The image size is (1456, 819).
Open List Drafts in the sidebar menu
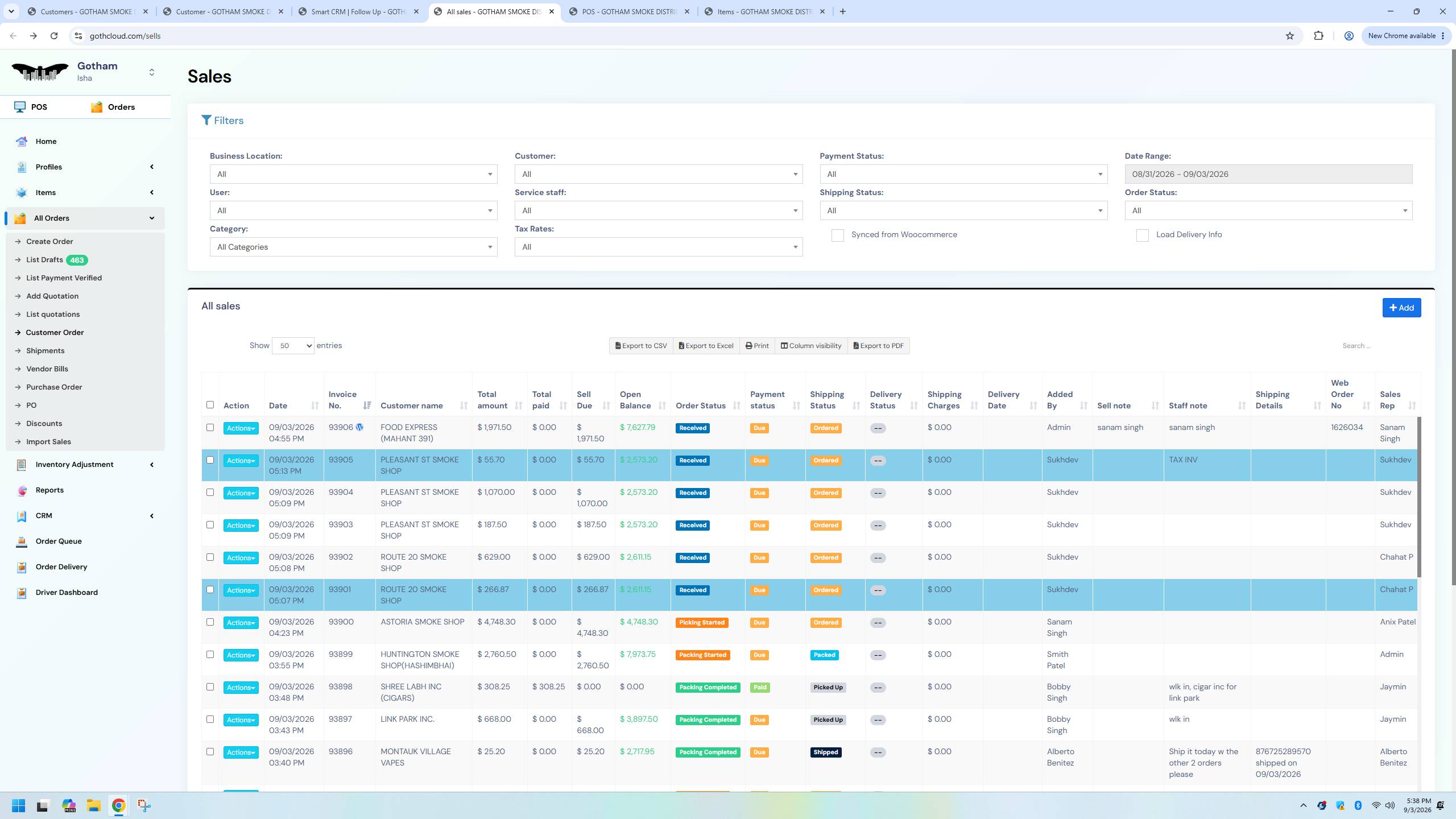(x=44, y=260)
